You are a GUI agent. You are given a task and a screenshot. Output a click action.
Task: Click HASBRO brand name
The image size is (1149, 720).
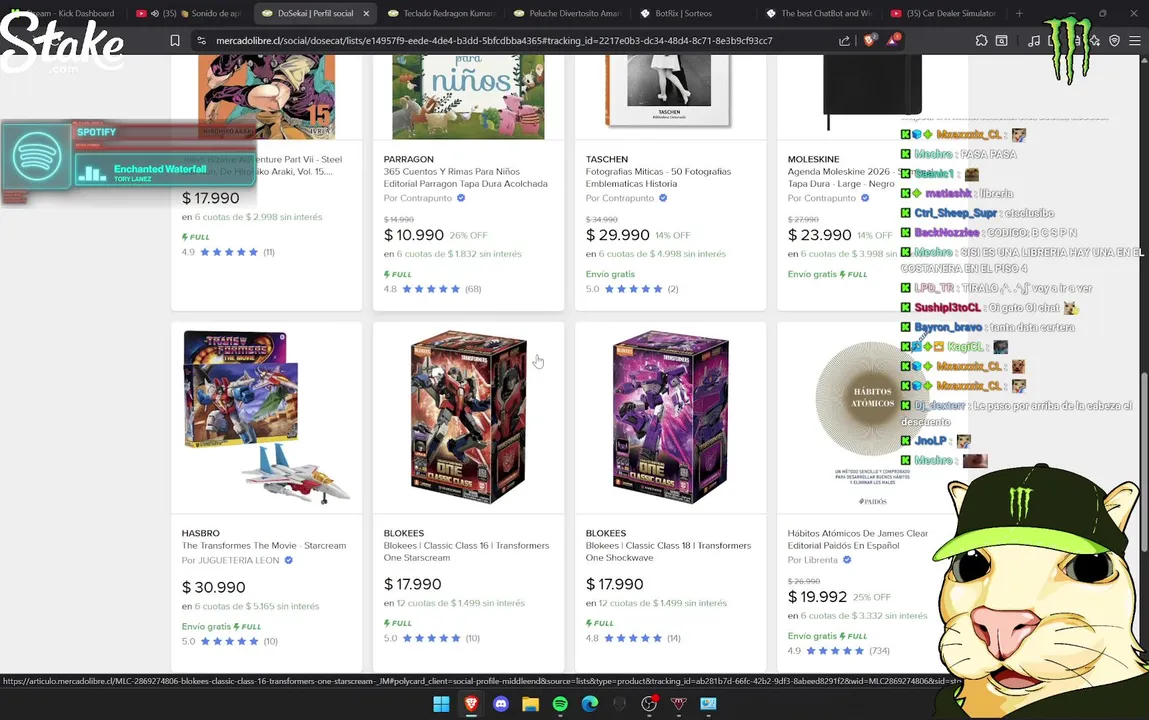[x=201, y=533]
